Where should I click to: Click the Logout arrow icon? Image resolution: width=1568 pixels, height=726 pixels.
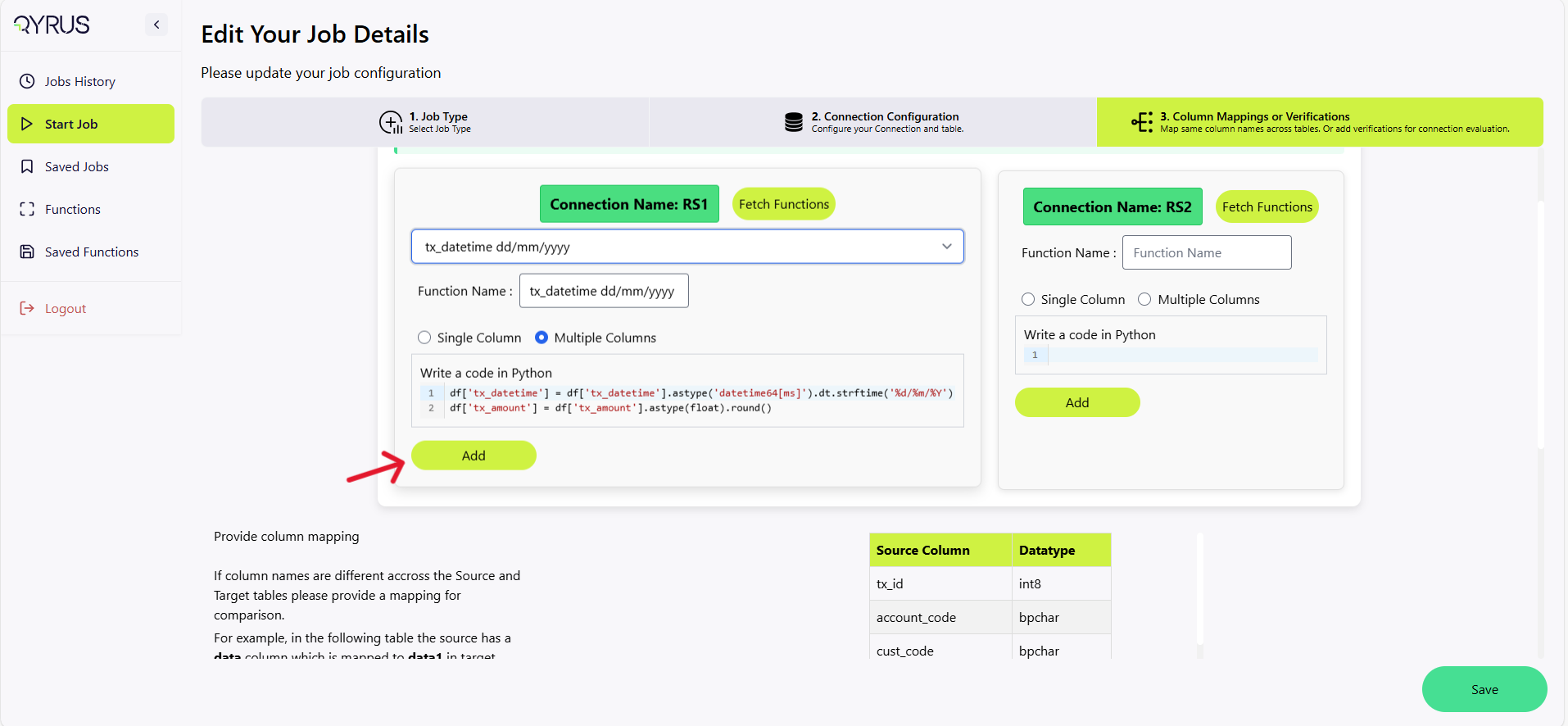27,308
